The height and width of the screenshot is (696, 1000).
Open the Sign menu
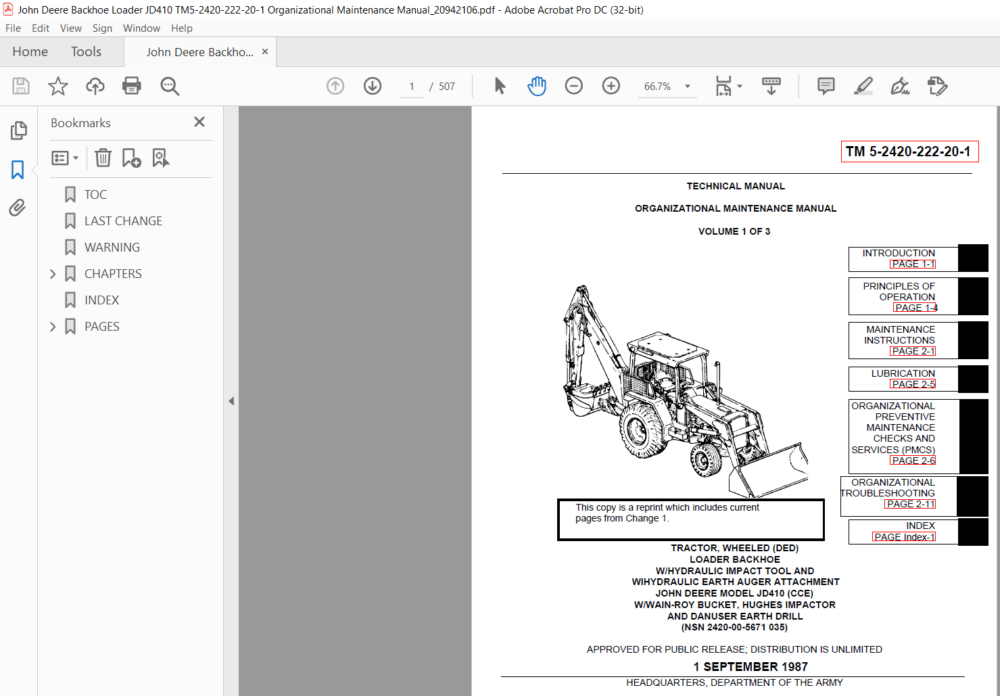[x=102, y=28]
